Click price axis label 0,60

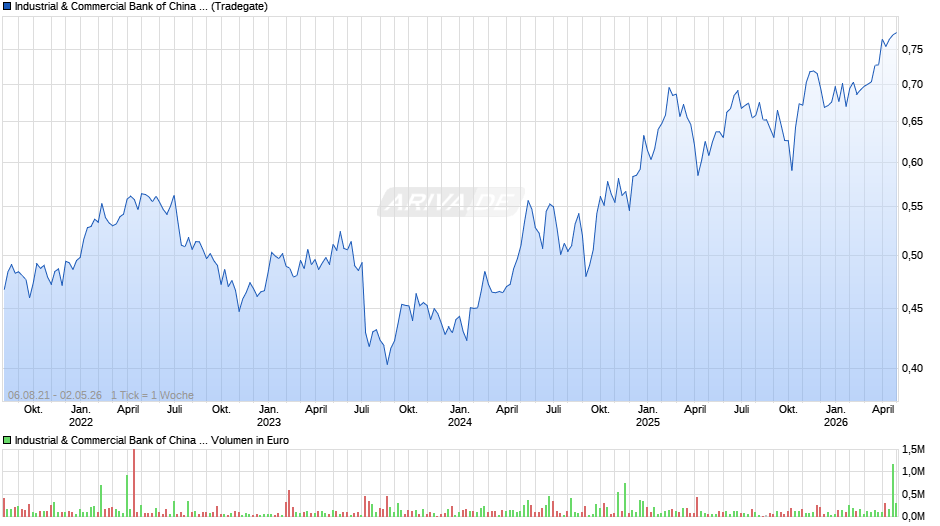912,163
